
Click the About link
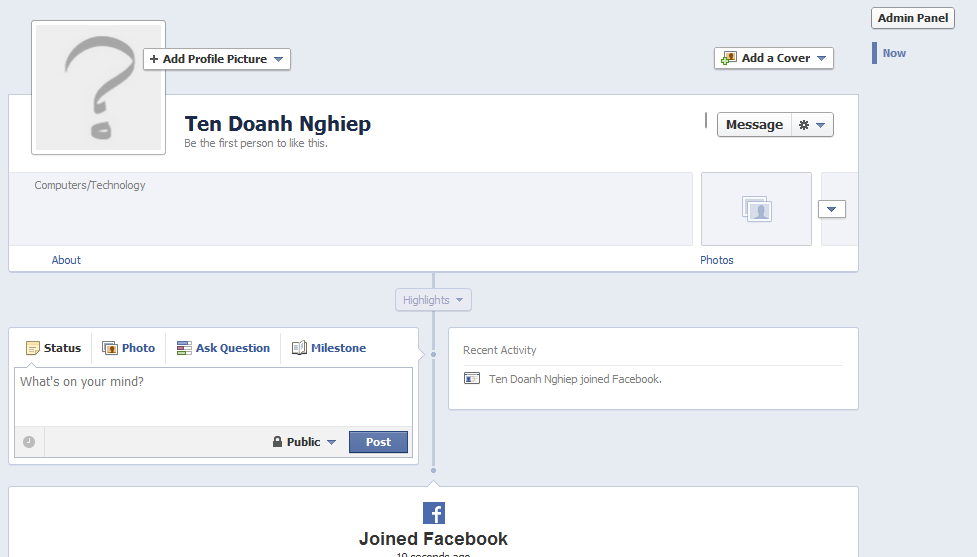(66, 260)
